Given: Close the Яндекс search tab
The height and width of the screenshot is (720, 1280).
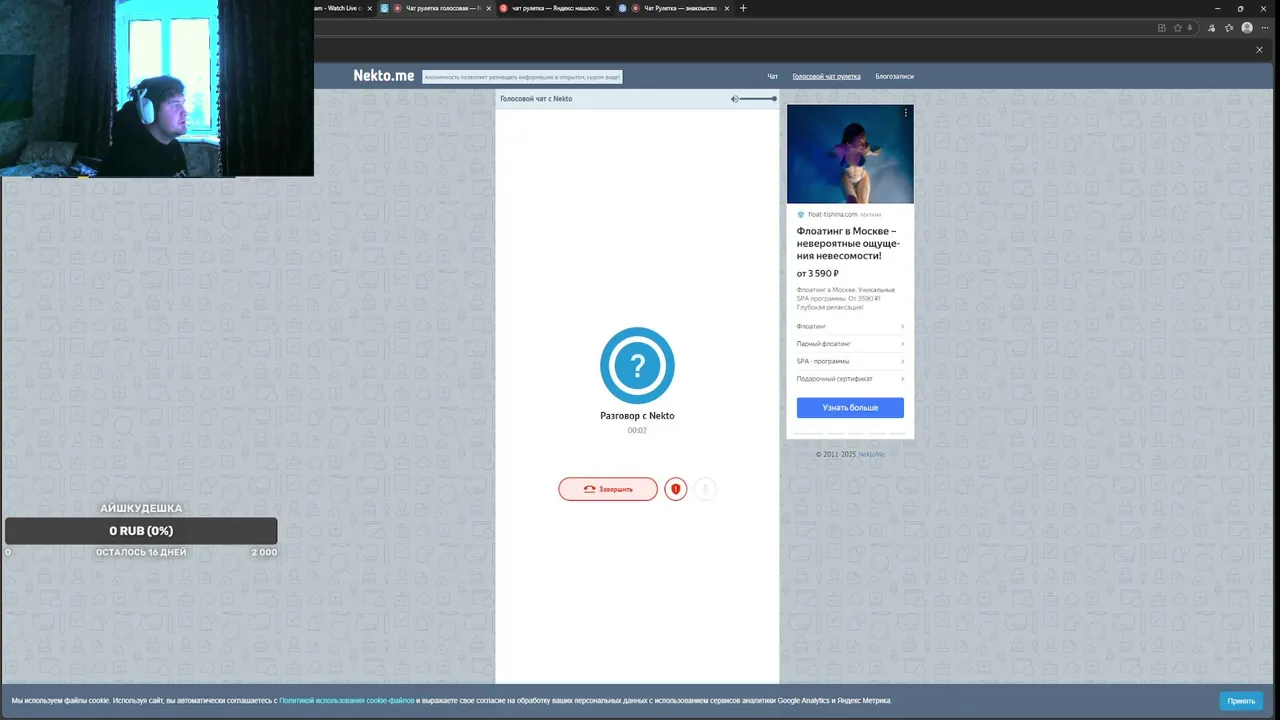Looking at the screenshot, I should [607, 8].
